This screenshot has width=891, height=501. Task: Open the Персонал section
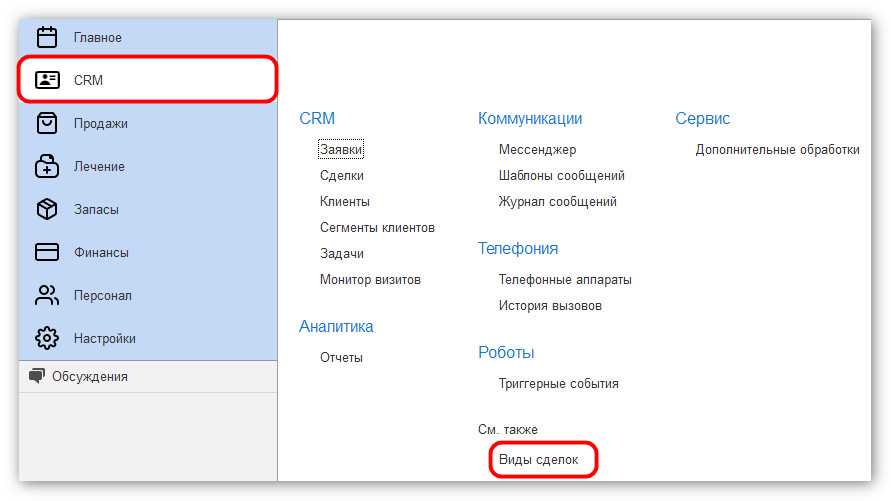tap(102, 295)
